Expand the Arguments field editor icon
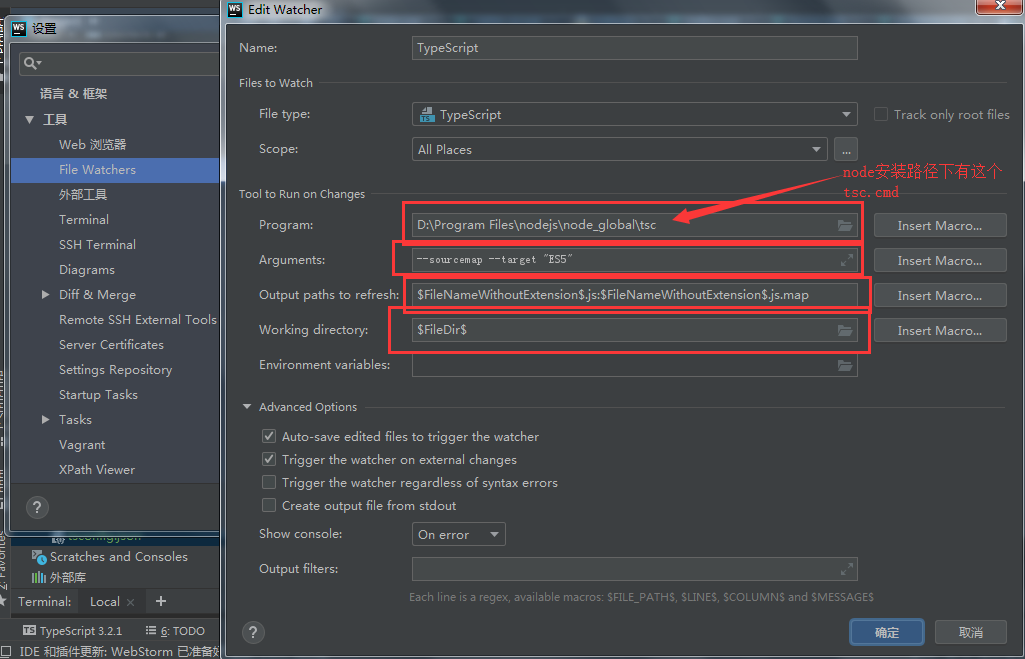Image resolution: width=1025 pixels, height=659 pixels. 847,260
